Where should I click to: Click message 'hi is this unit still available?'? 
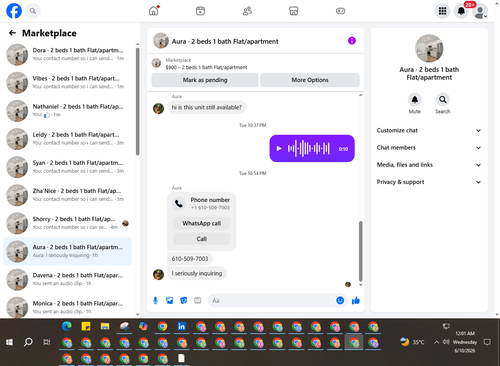tap(207, 107)
